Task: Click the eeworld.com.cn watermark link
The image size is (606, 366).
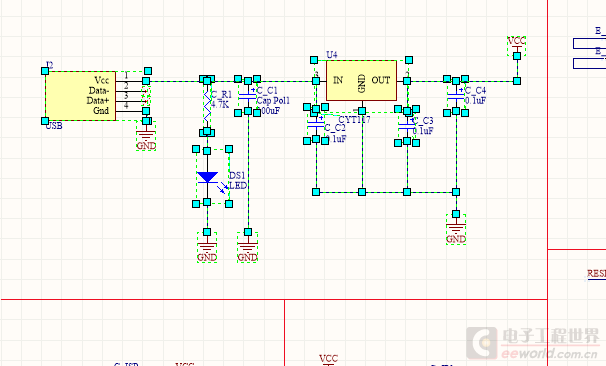Action: pyautogui.click(x=550, y=353)
